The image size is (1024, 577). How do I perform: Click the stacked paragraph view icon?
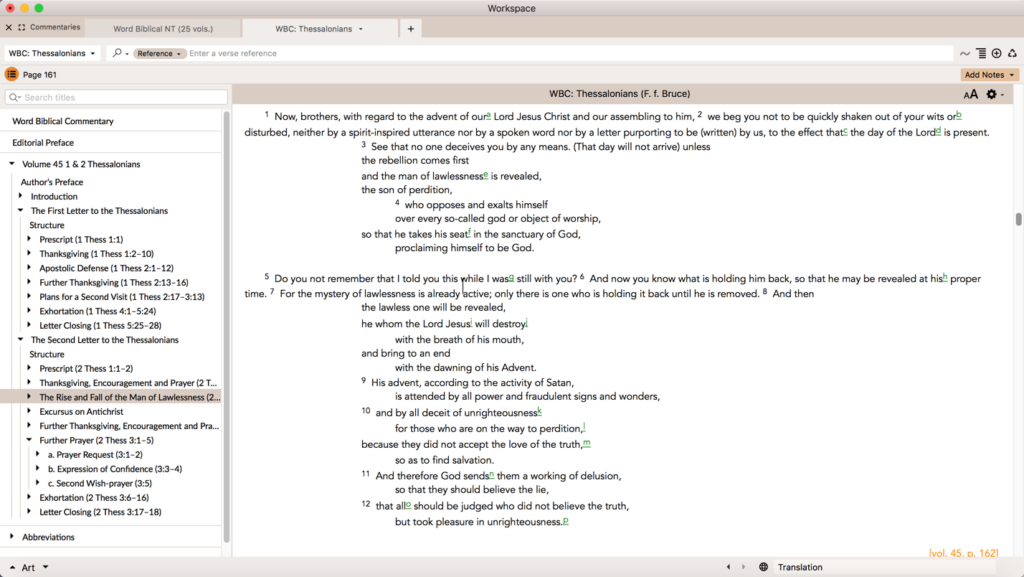[x=981, y=53]
